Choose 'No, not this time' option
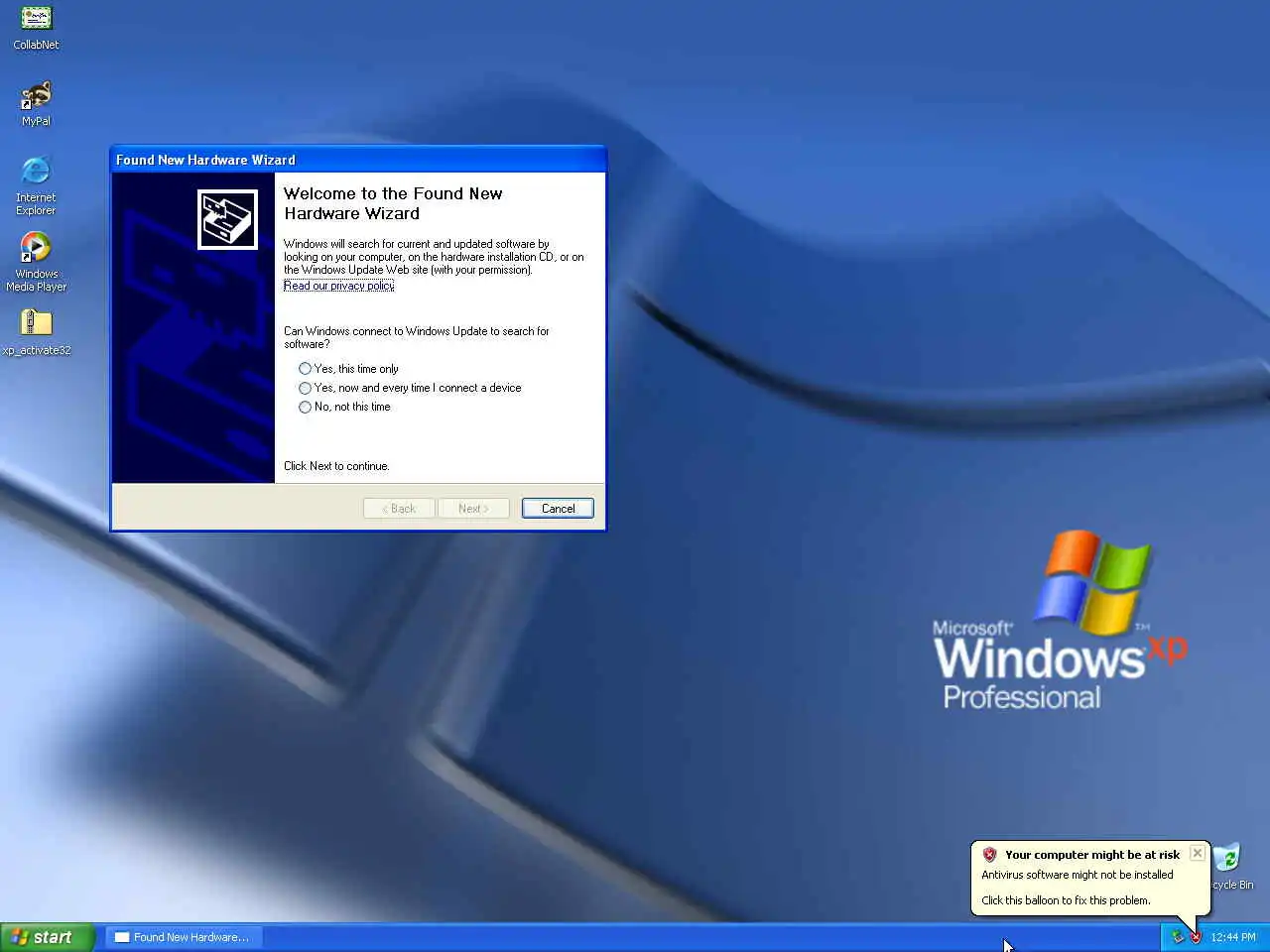This screenshot has height=952, width=1270. click(344, 407)
